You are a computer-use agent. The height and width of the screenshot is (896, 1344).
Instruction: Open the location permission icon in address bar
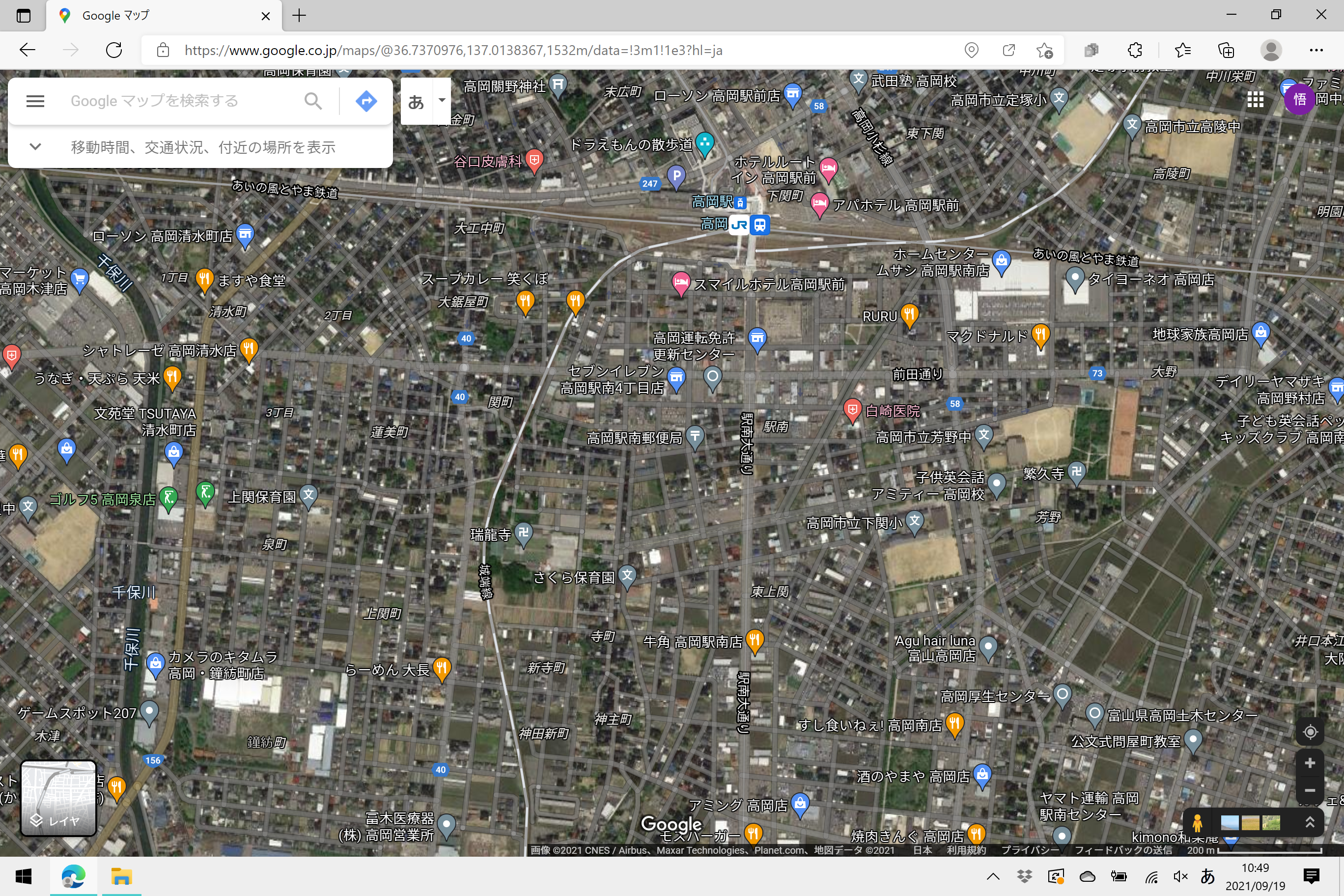(972, 50)
